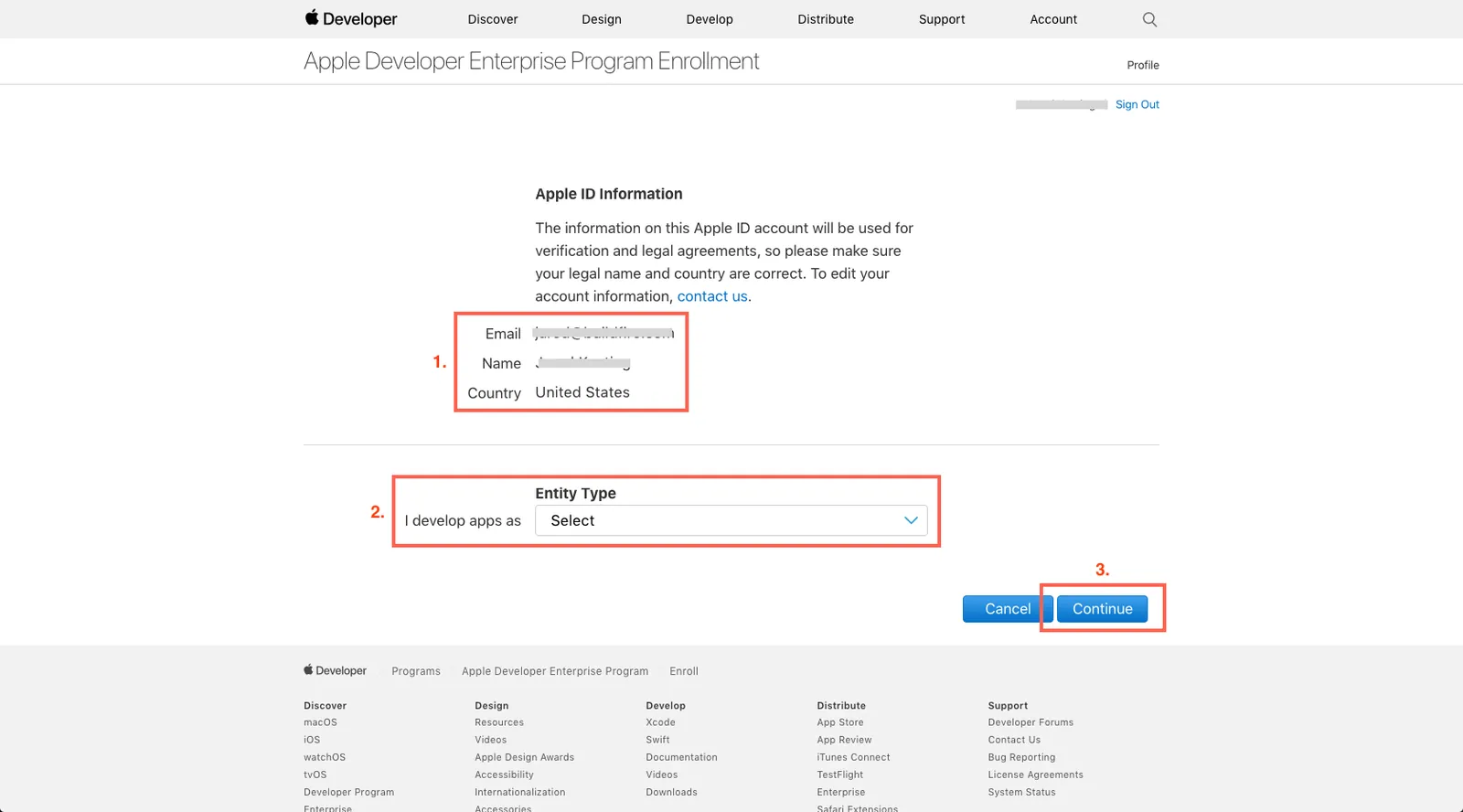Image resolution: width=1463 pixels, height=812 pixels.
Task: Visit Documentation footer link
Action: tap(681, 757)
